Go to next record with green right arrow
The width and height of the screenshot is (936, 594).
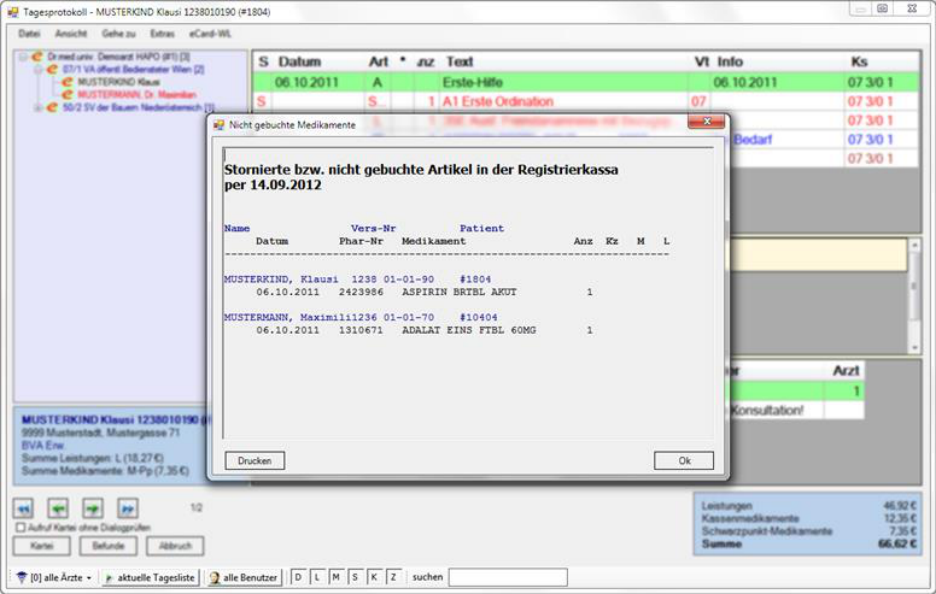[93, 509]
